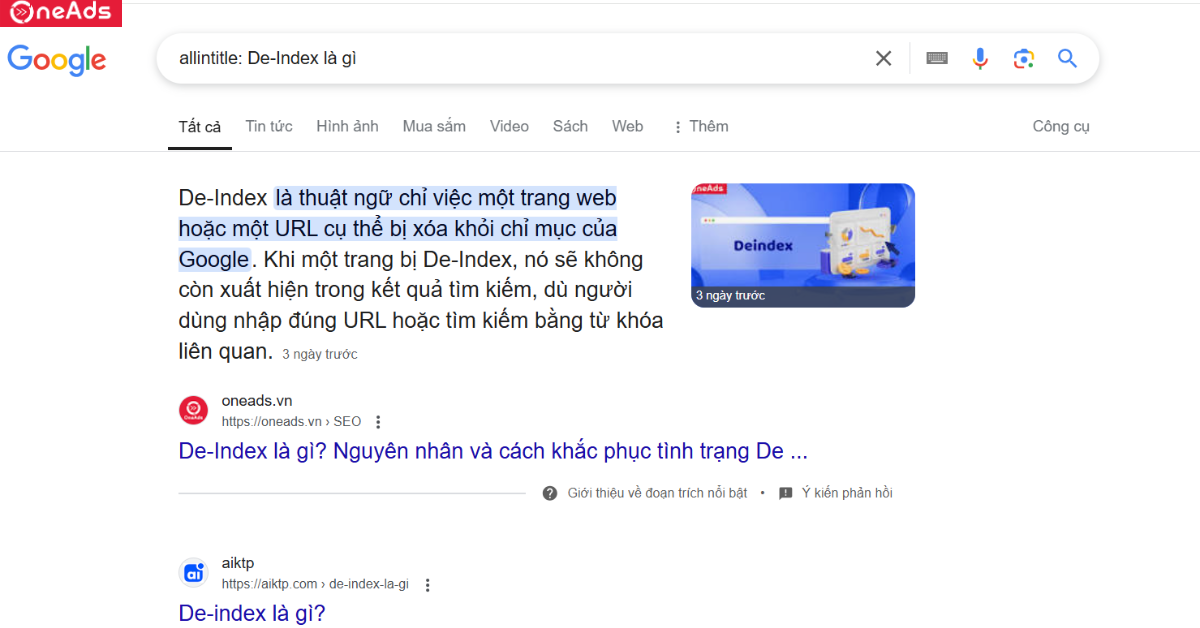Screen dimensions: 1200x628
Task: Click Ý kiến phản hồi feedback link
Action: (x=846, y=493)
